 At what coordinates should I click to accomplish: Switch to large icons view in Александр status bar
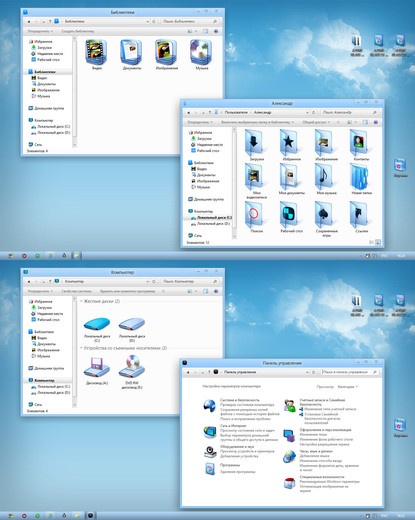378,242
